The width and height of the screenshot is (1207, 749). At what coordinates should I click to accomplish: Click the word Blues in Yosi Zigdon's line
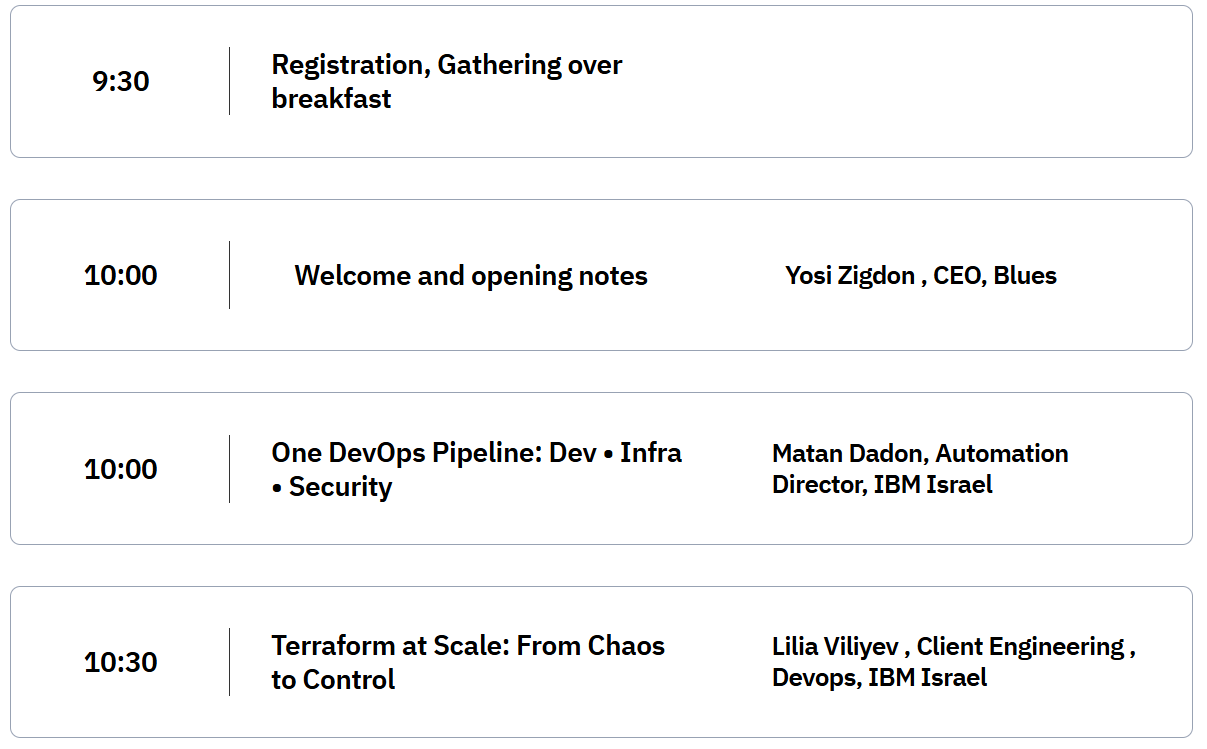point(1025,276)
